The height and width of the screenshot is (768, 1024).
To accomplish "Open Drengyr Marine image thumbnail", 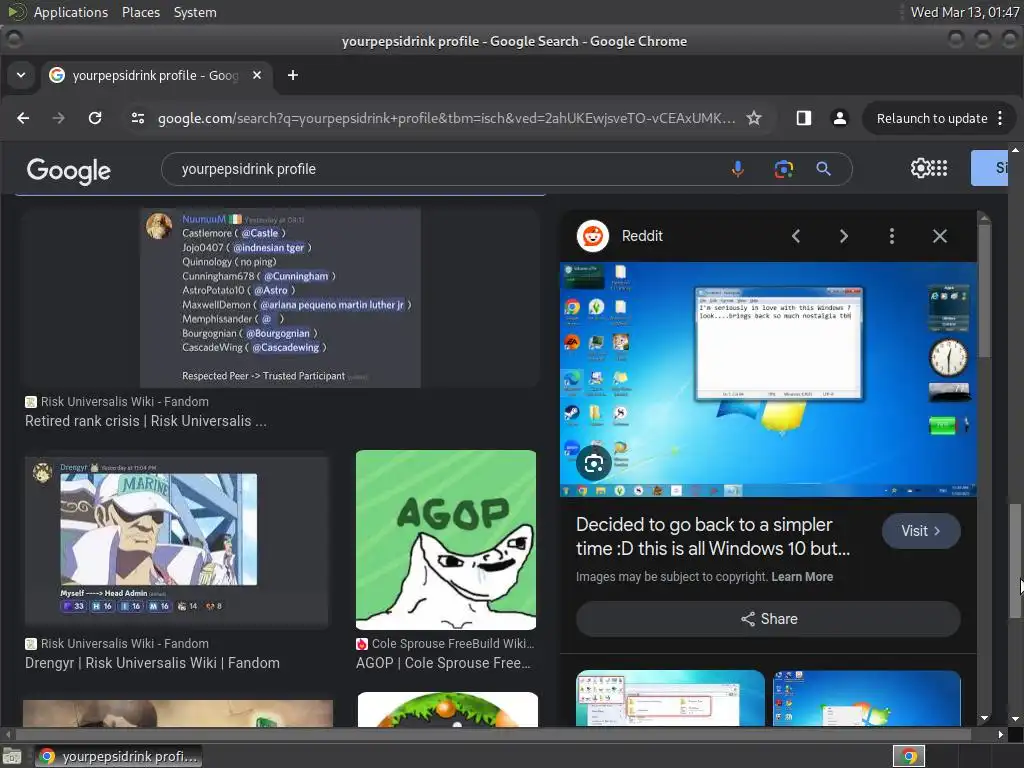I will click(176, 539).
